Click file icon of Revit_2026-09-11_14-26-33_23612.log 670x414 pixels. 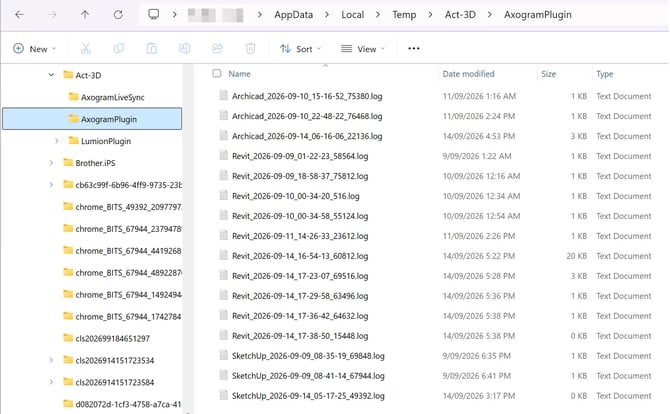pos(223,235)
